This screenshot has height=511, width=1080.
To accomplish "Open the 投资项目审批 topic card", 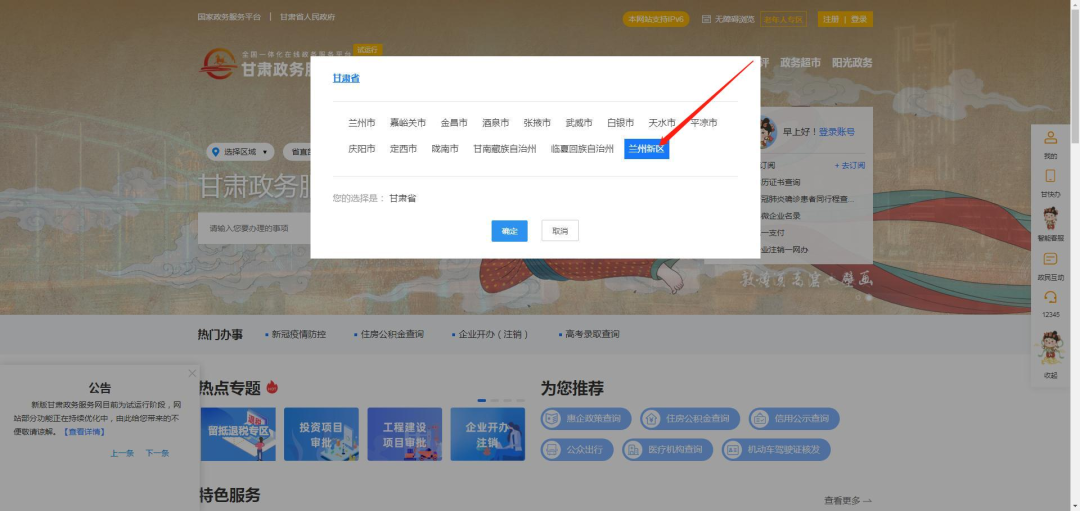I will [x=321, y=434].
